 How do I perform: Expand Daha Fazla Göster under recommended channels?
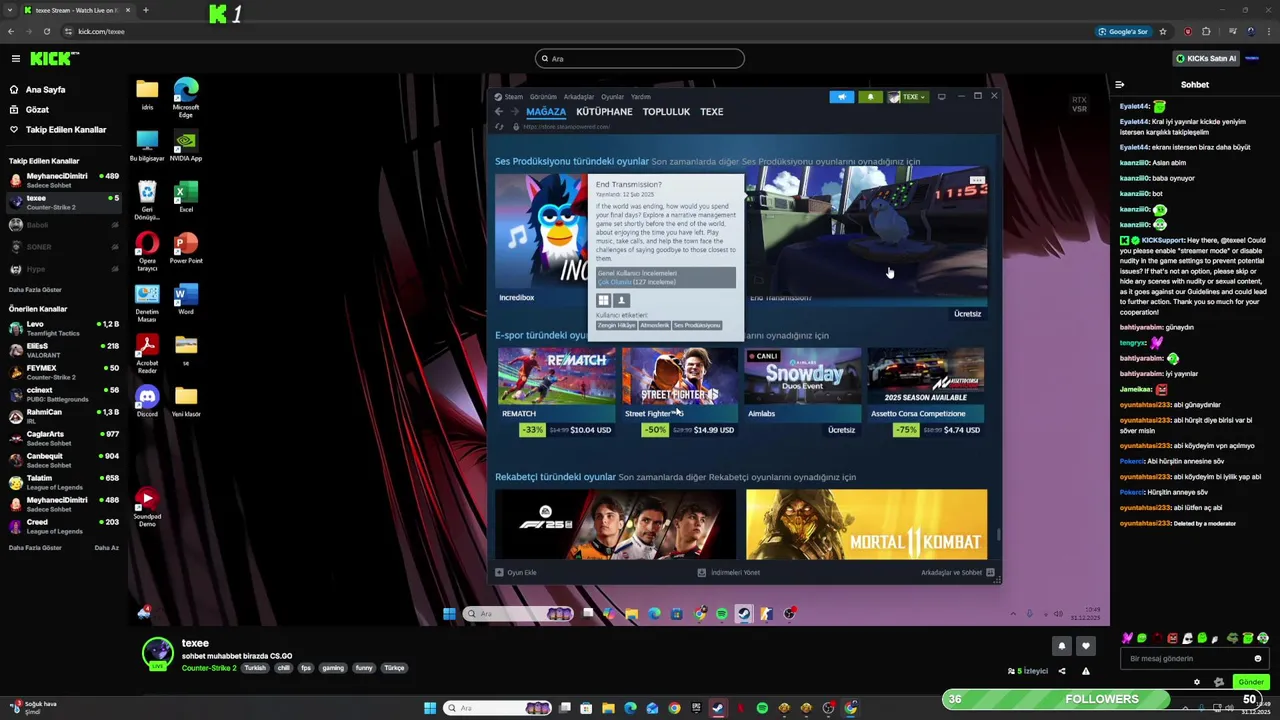(35, 548)
